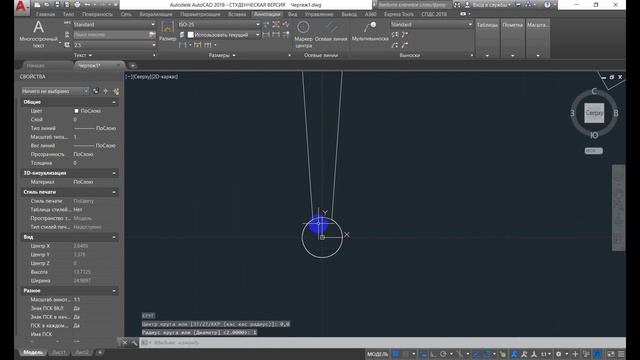Open the Главная ribbon tab
Screen dimensions: 640x360
click(x=45, y=14)
